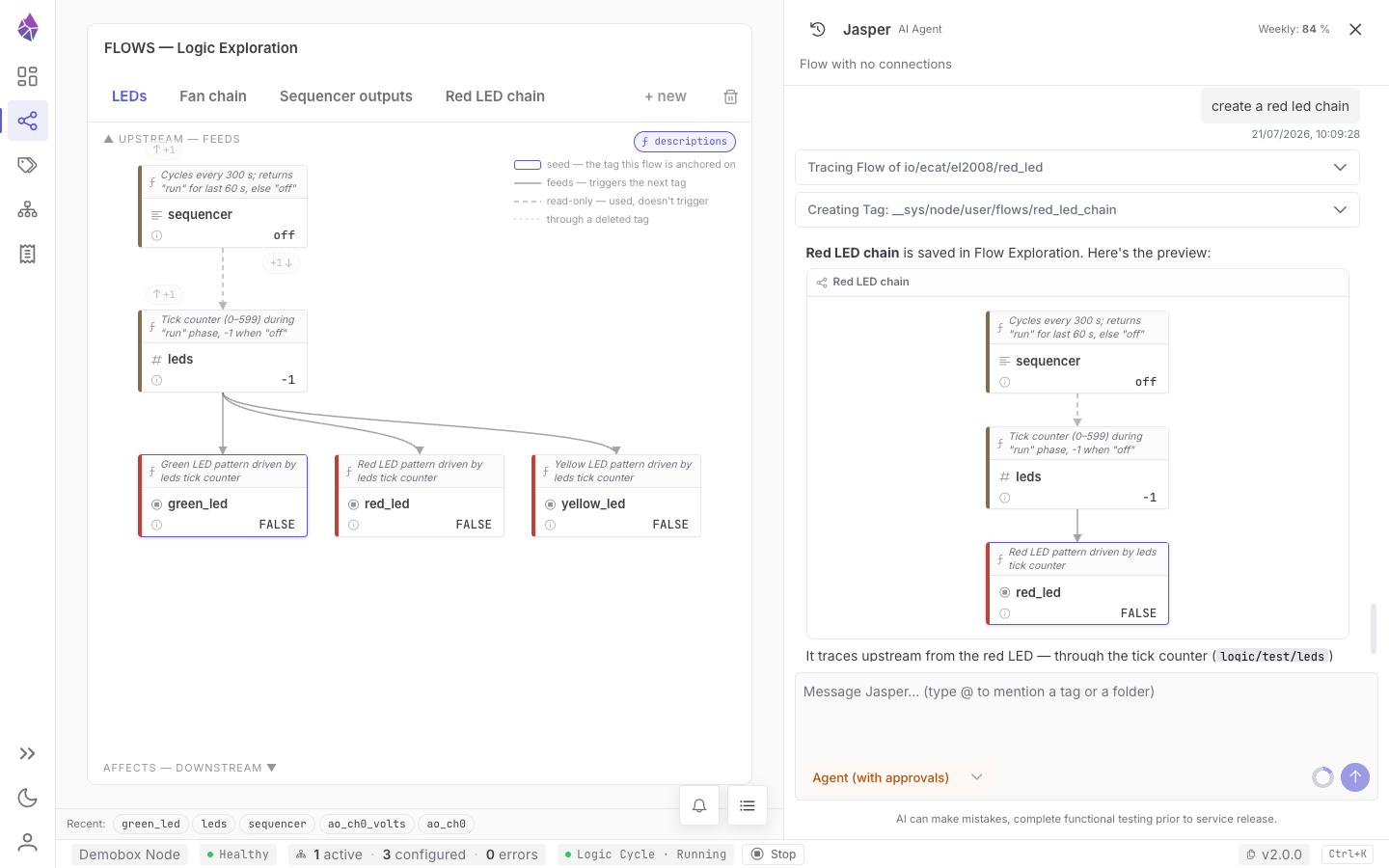Image resolution: width=1389 pixels, height=868 pixels.
Task: Toggle dark mode moon icon
Action: 28,798
